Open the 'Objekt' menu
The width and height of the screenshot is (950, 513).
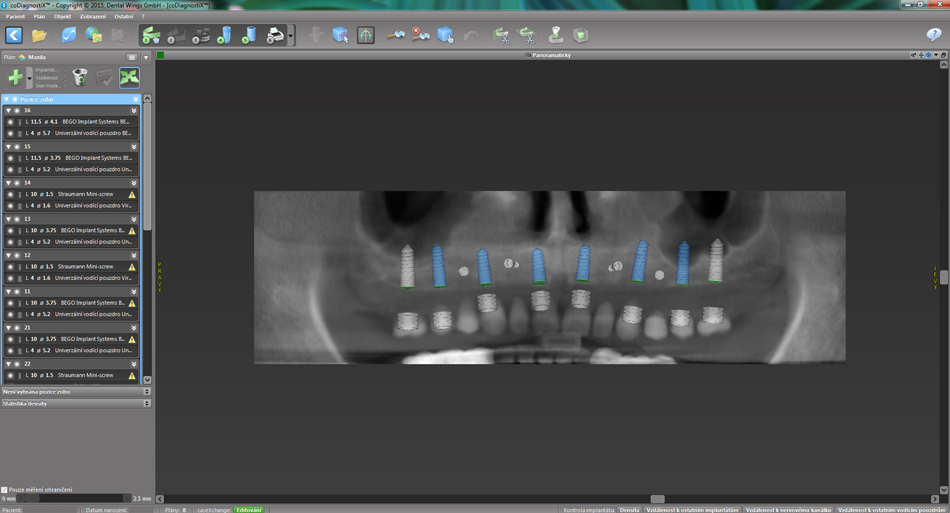[x=62, y=17]
